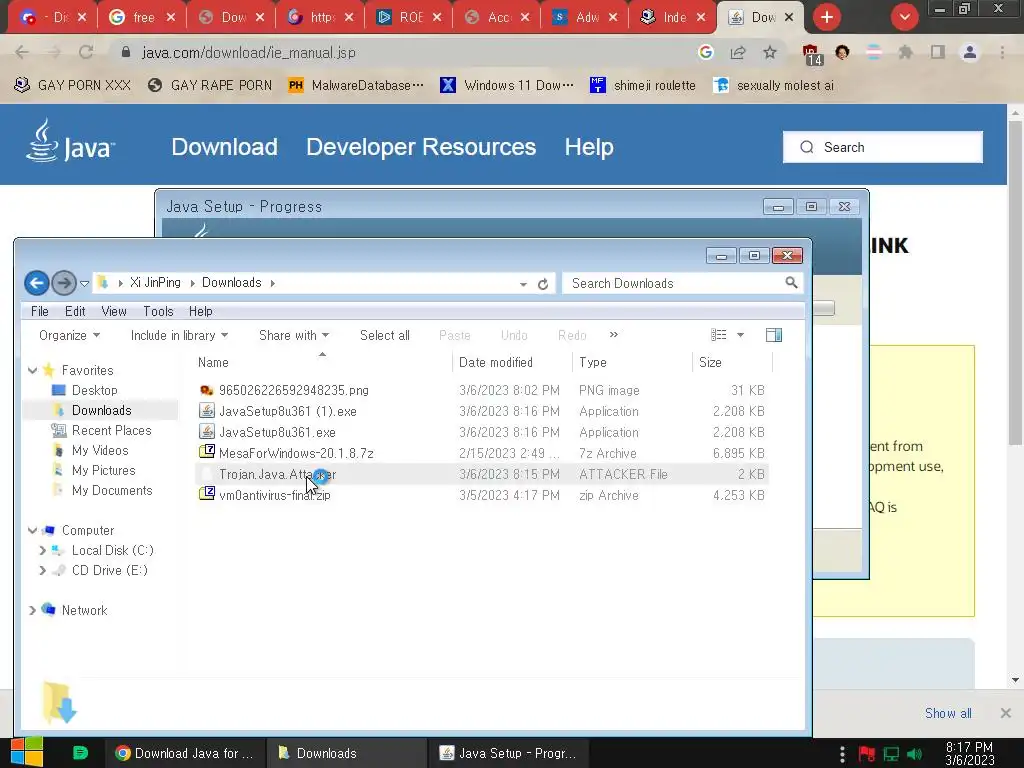Open Windows 11 Dow... bookmark
This screenshot has width=1024, height=768.
507,85
